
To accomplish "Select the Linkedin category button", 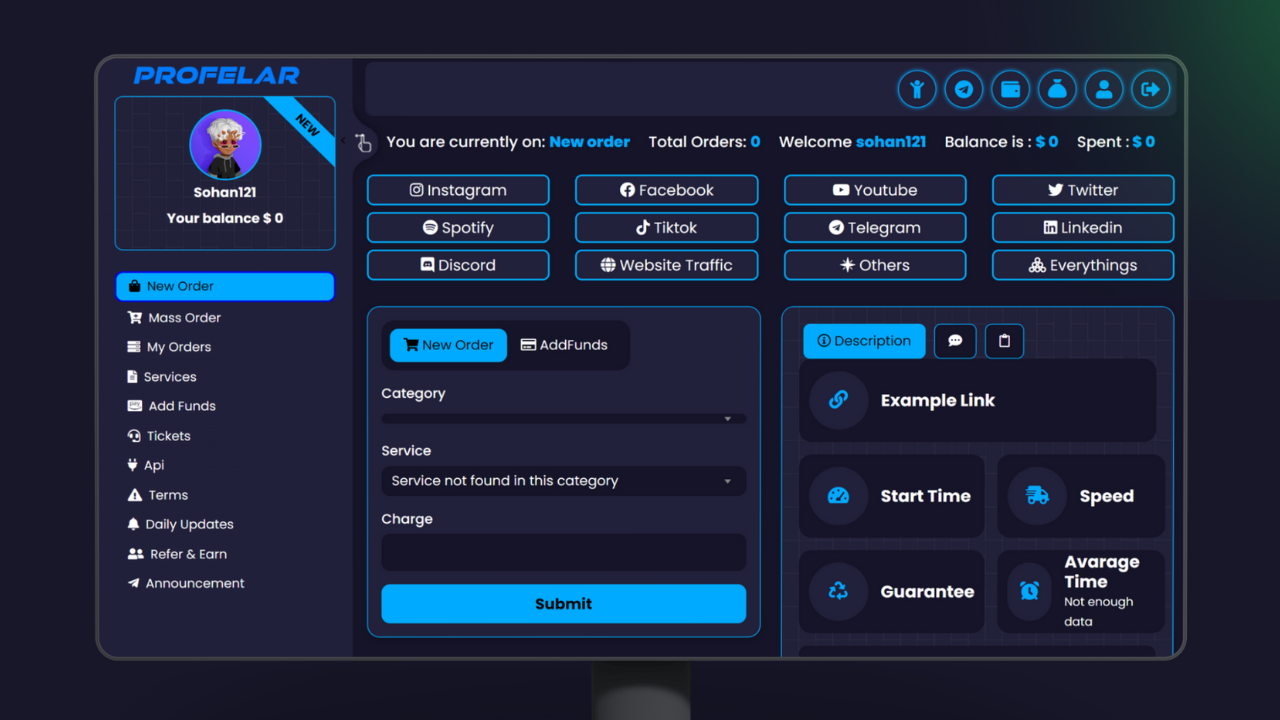I will pyautogui.click(x=1083, y=227).
